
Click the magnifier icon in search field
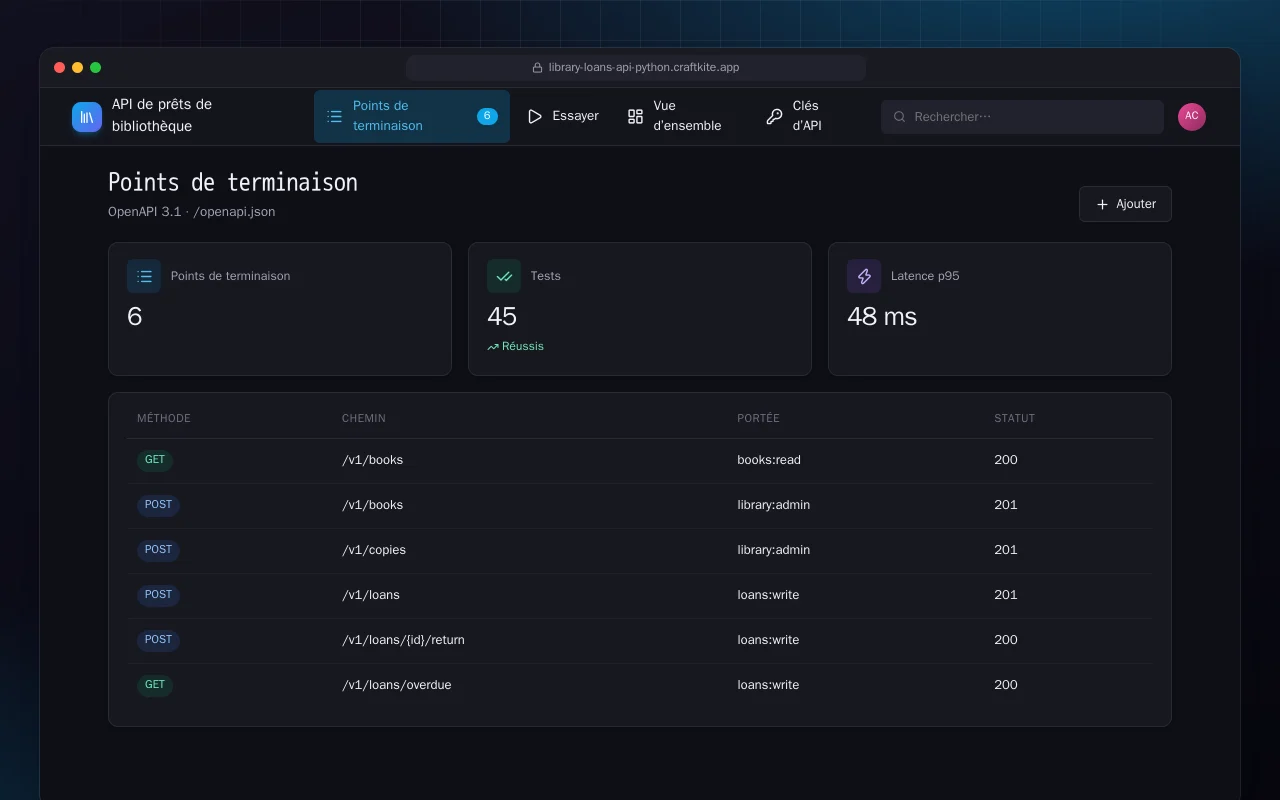pos(900,117)
